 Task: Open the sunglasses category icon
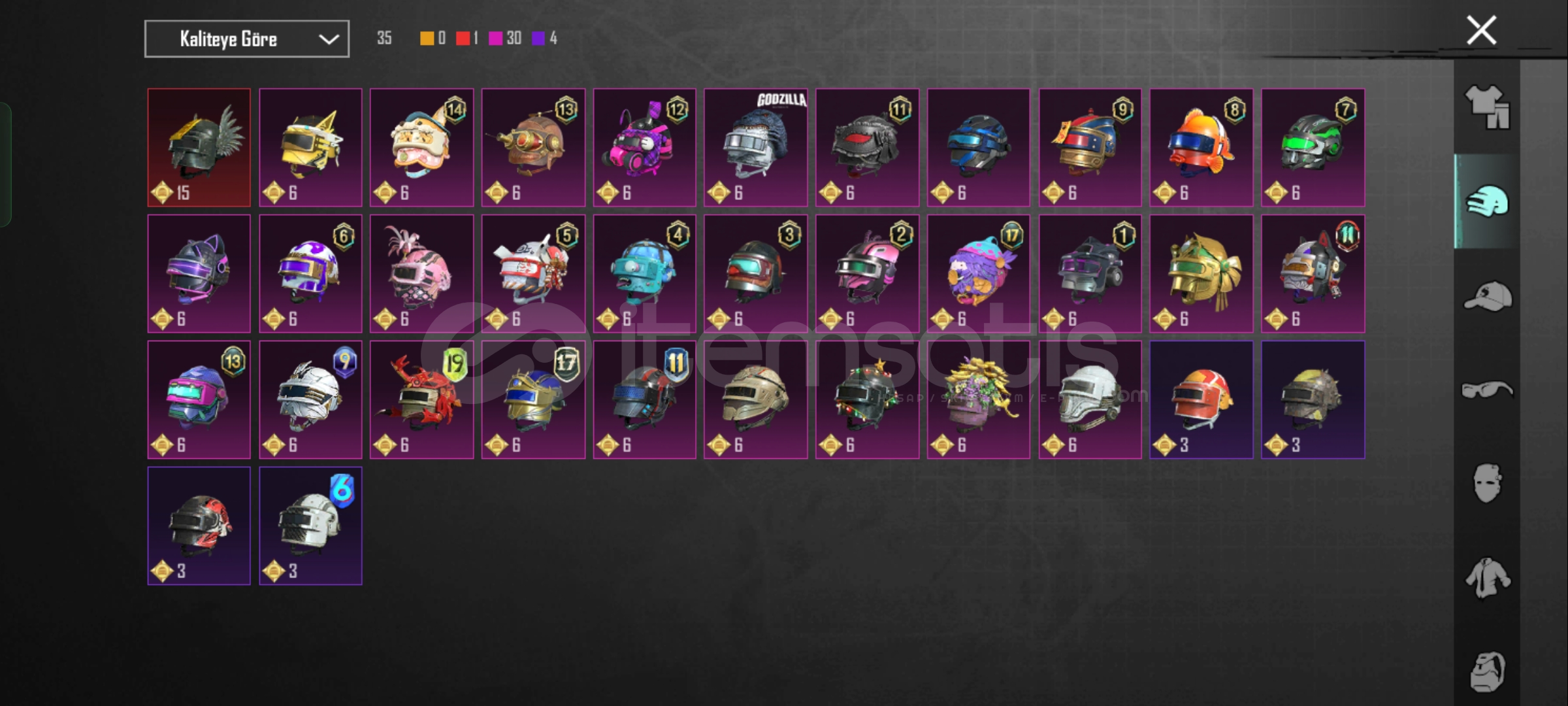(x=1487, y=390)
